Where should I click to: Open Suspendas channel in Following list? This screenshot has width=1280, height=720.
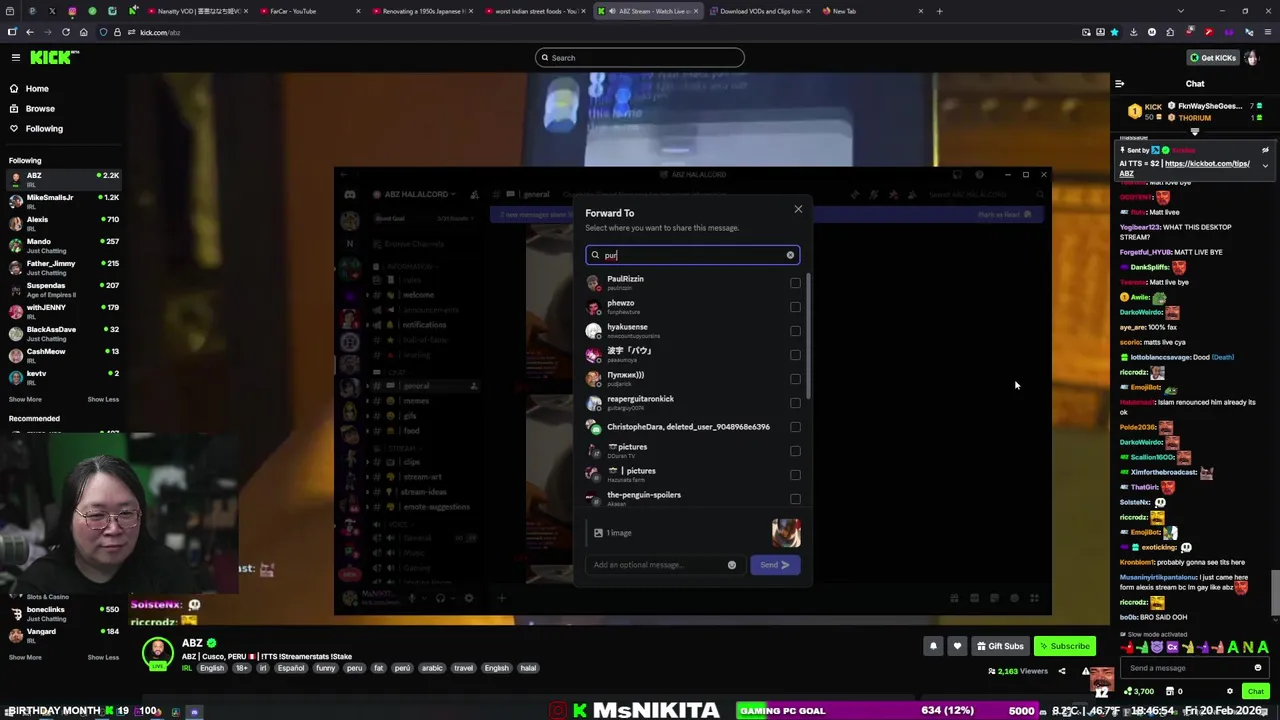(x=62, y=290)
